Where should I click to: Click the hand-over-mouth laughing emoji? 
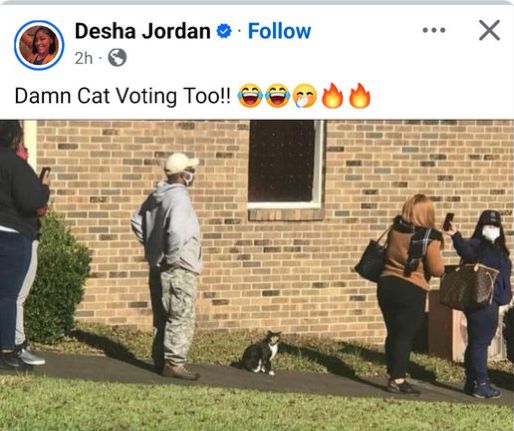[x=305, y=96]
